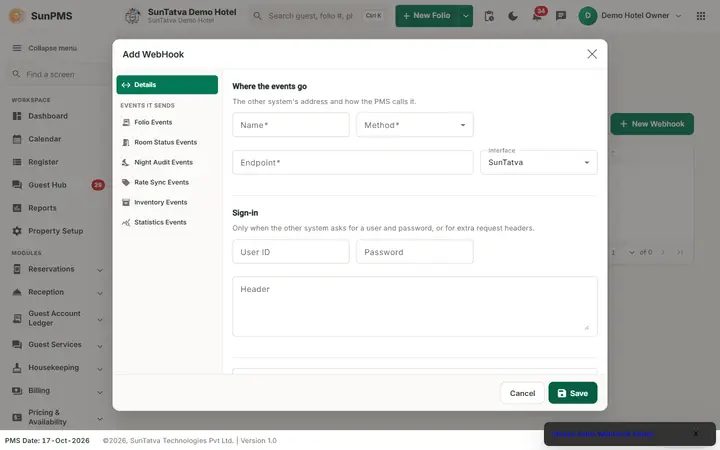Open the New Folio split-button arrow
Image resolution: width=720 pixels, height=450 pixels.
pos(466,16)
